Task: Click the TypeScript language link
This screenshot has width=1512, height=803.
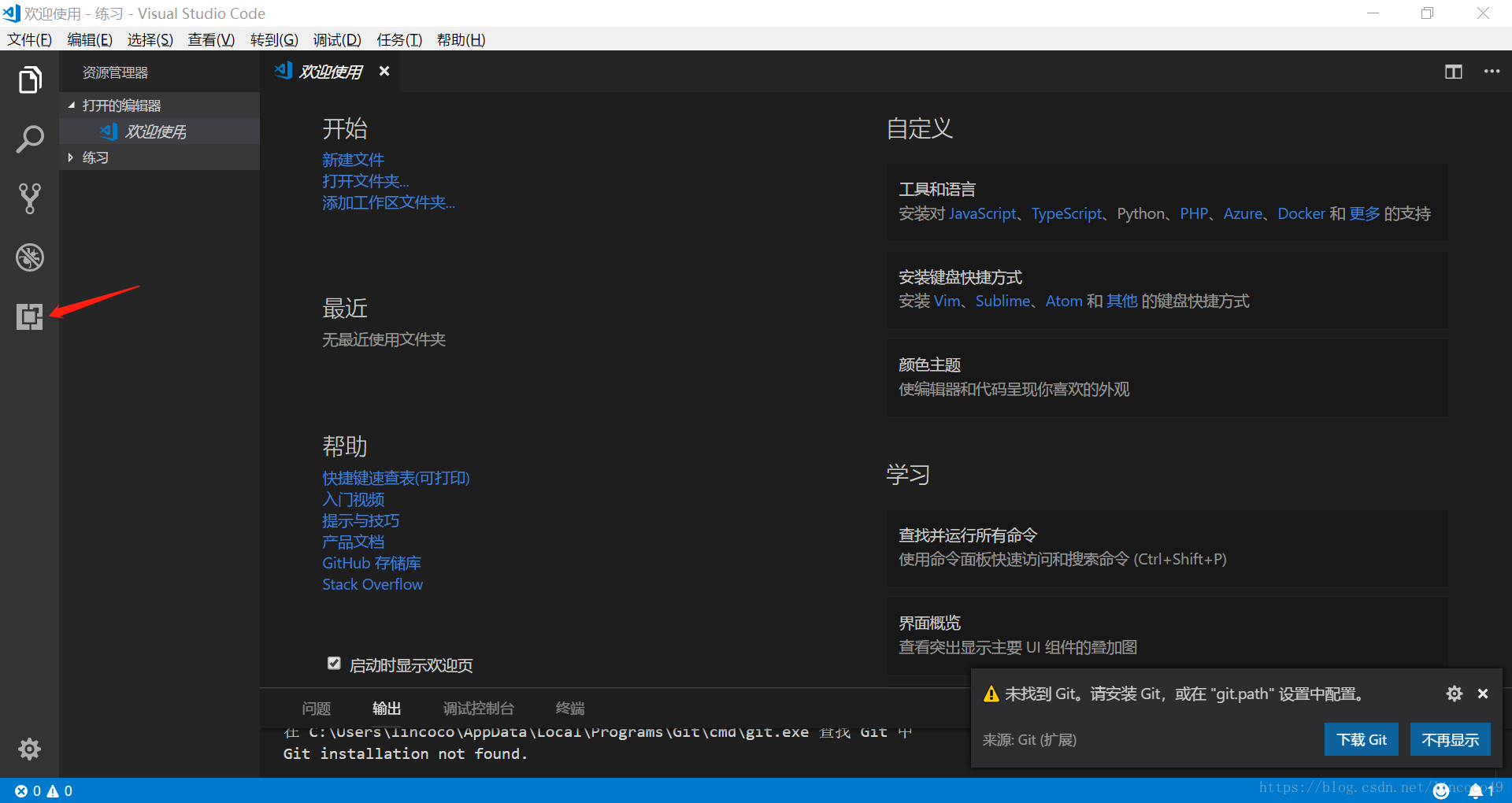Action: coord(1067,213)
